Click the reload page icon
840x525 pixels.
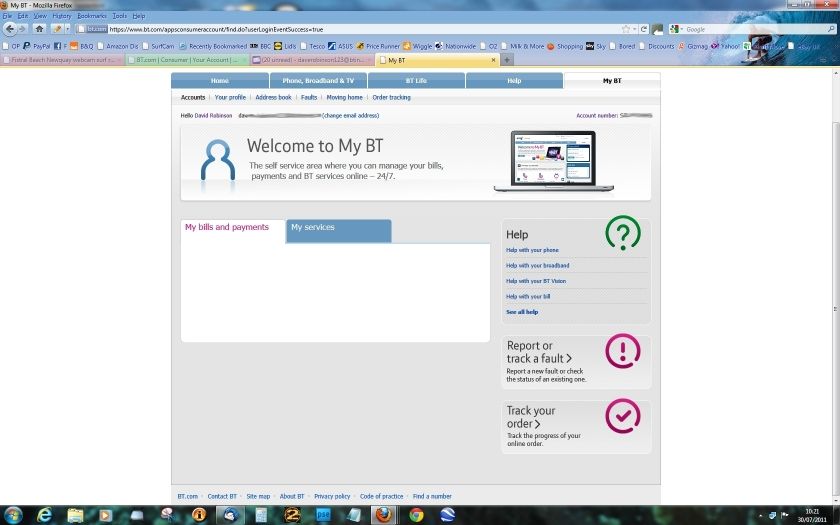click(x=644, y=29)
